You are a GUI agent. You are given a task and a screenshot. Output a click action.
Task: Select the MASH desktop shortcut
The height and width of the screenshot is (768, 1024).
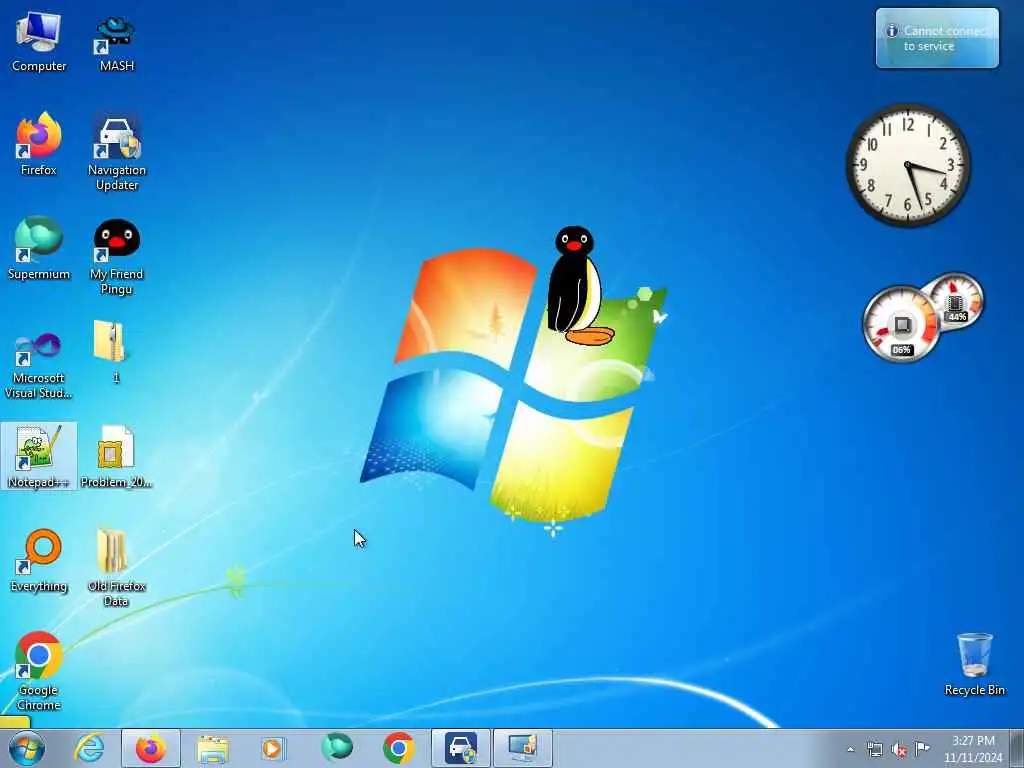pos(116,43)
